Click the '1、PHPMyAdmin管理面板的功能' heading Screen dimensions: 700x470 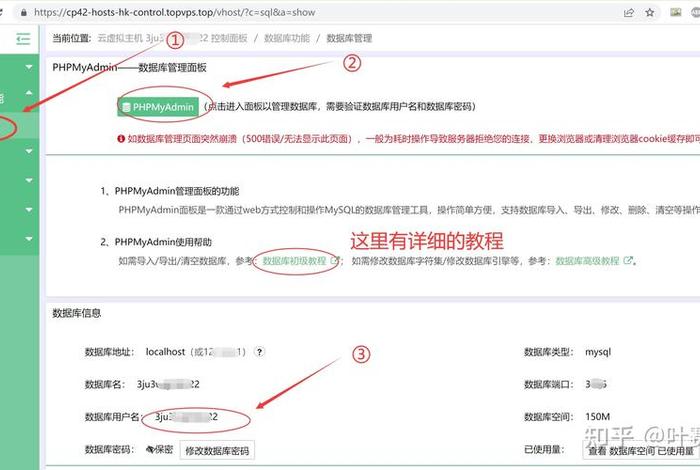(170, 191)
